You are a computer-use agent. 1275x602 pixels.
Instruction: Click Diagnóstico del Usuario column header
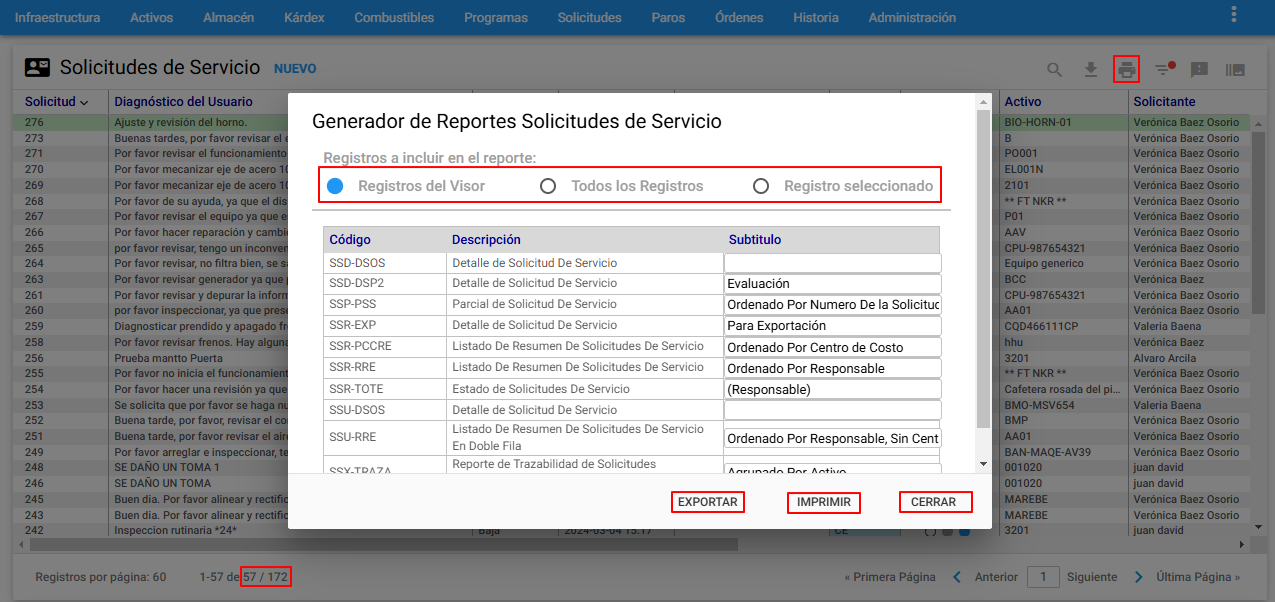coord(184,102)
